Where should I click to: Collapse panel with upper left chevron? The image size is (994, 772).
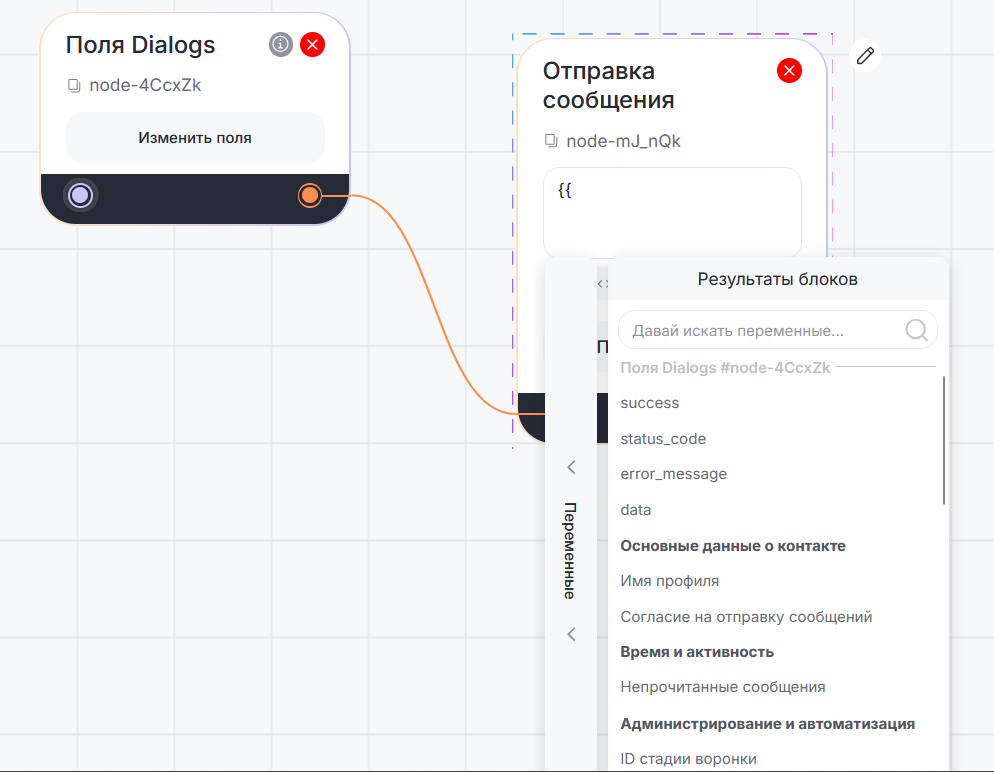point(572,467)
